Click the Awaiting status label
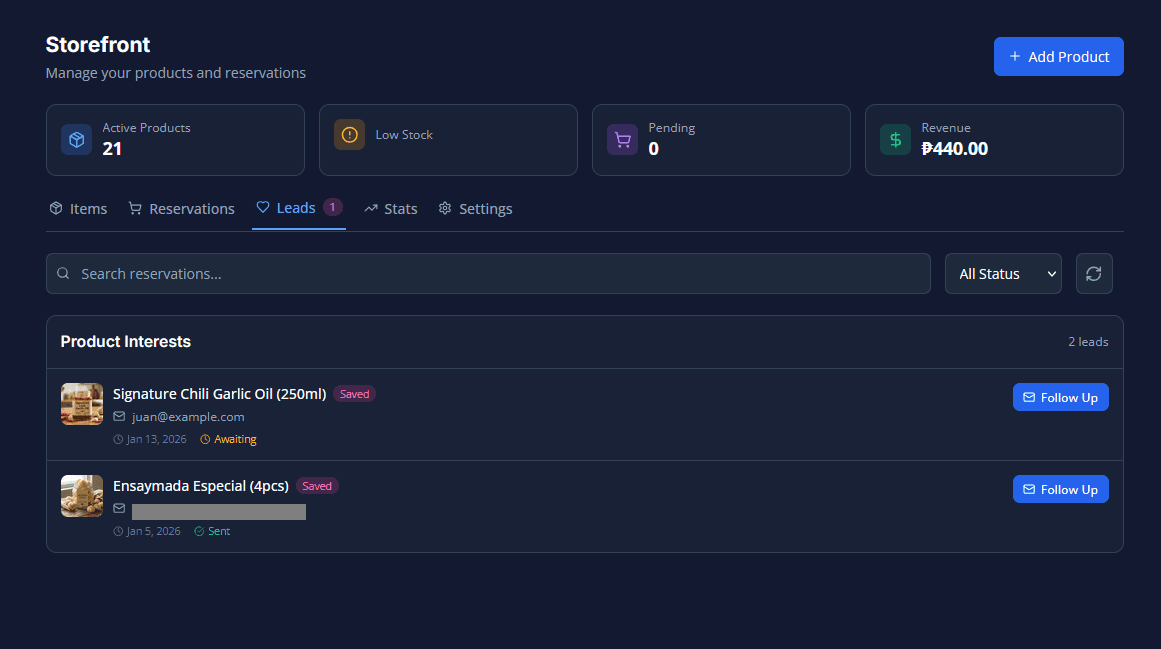Screen dimensions: 1161x649 coord(234,439)
